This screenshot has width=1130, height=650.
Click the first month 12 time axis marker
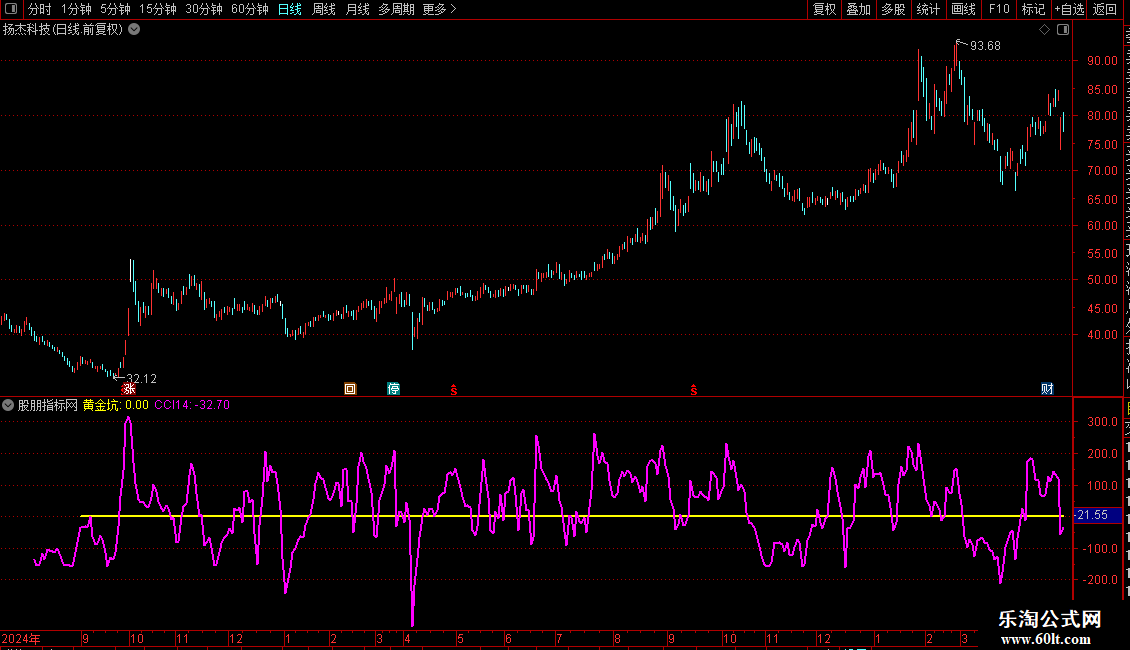236,638
